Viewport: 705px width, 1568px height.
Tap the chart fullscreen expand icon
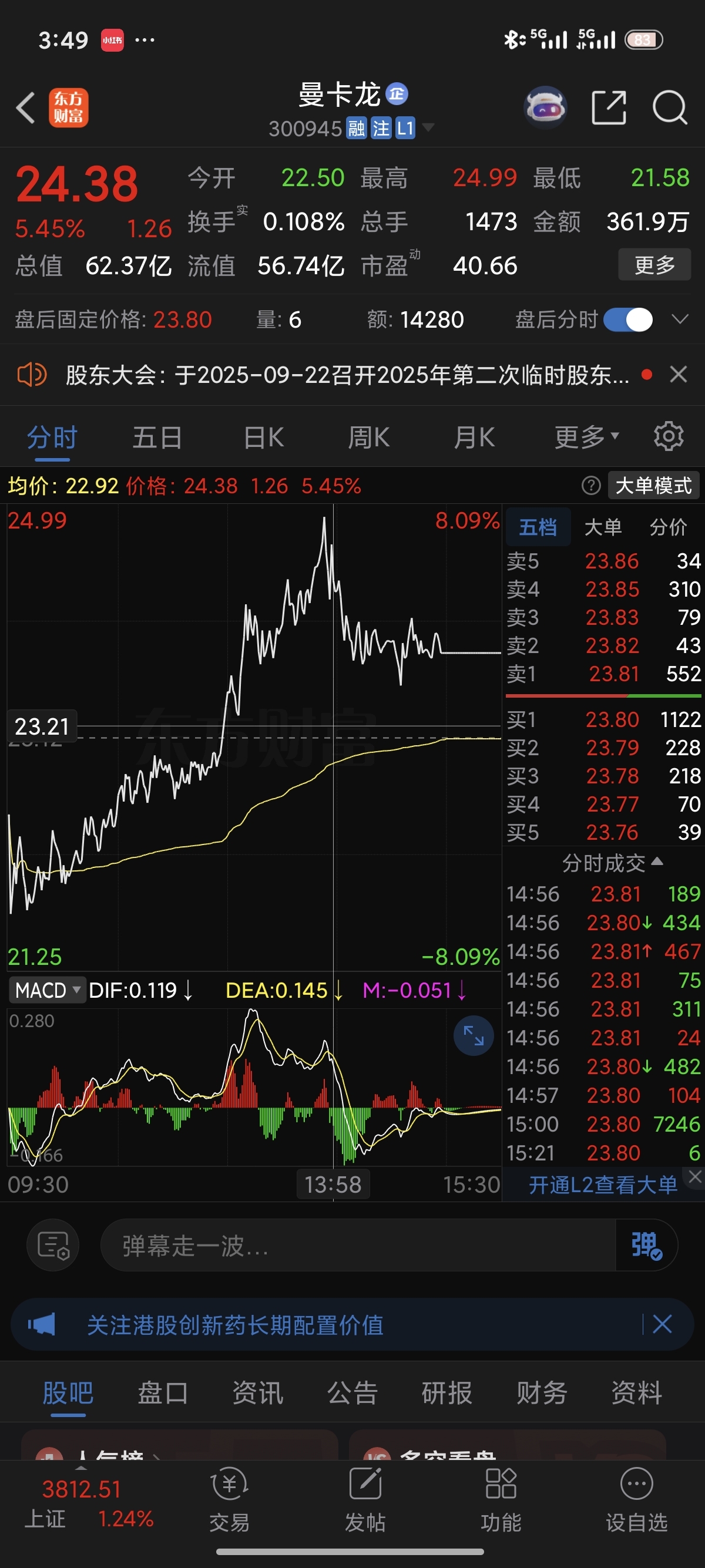click(473, 1035)
